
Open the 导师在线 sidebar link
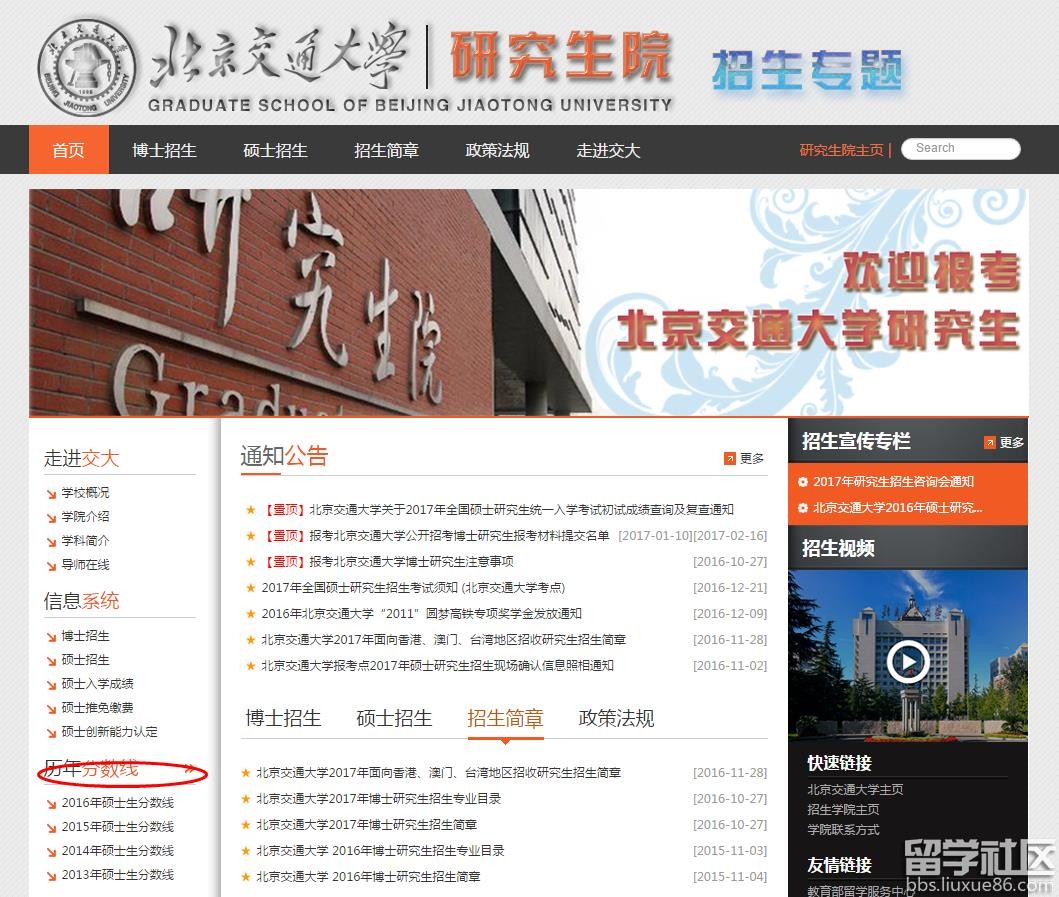coord(85,565)
